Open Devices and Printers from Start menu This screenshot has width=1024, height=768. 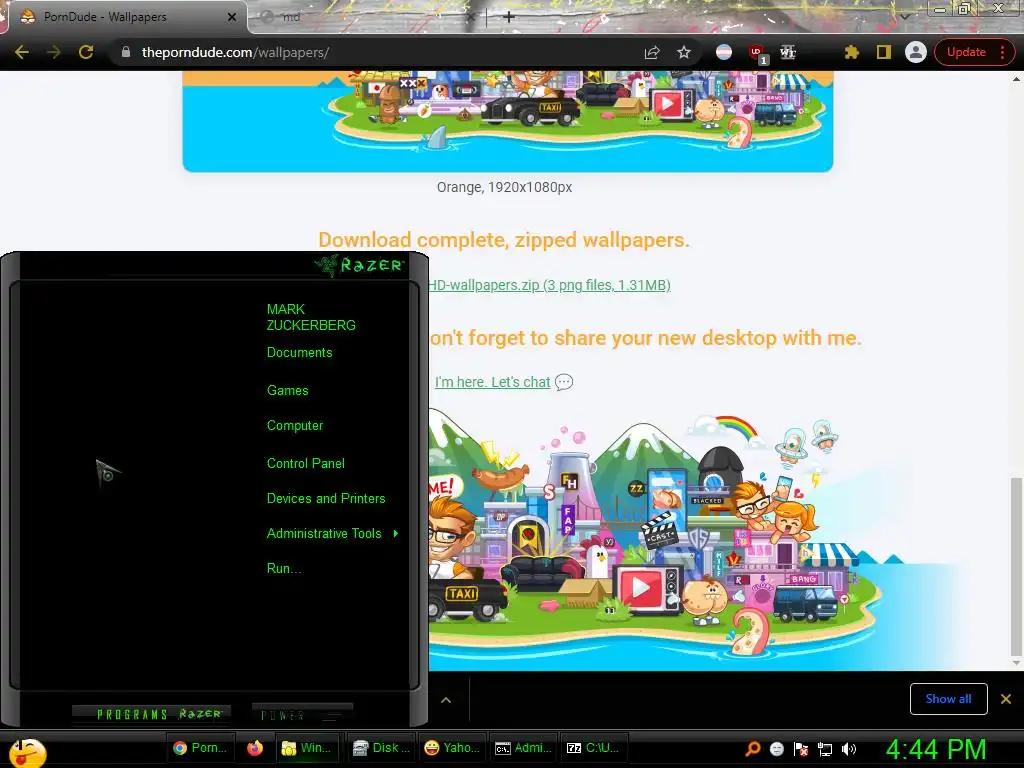[326, 498]
